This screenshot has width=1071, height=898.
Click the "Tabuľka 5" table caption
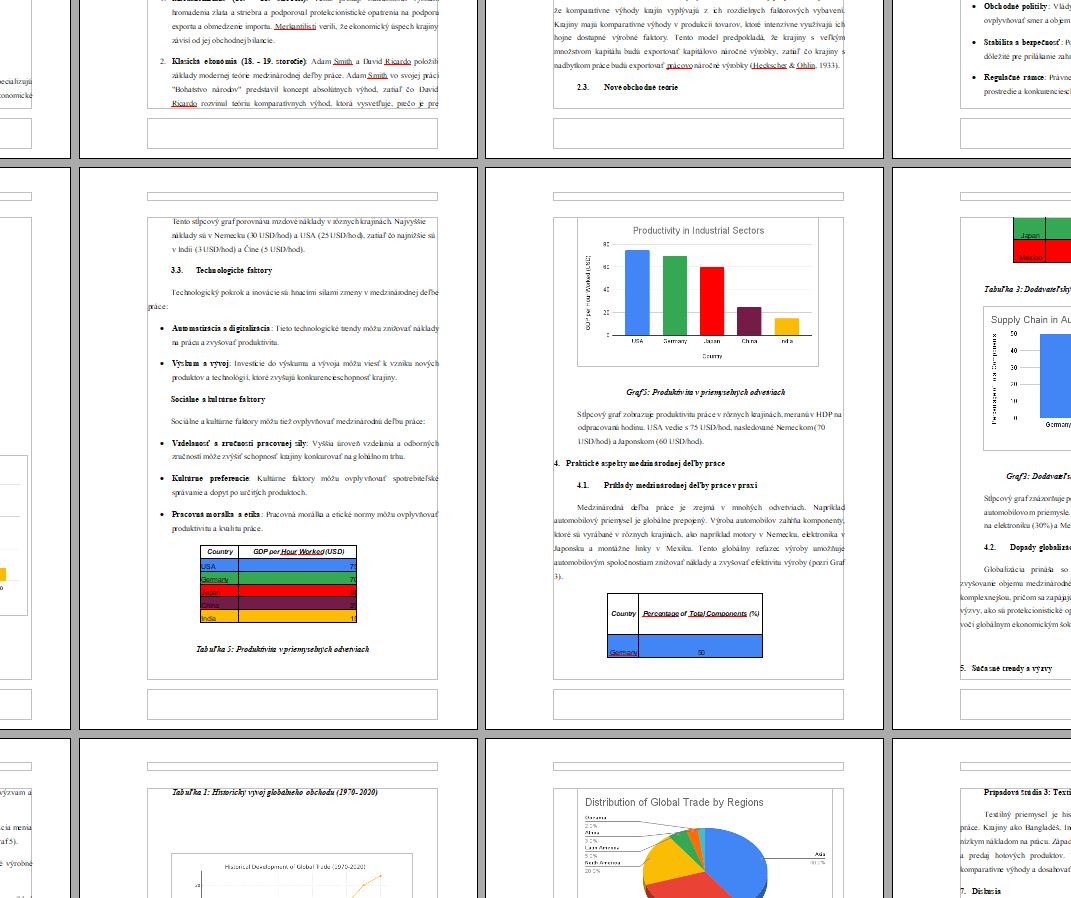[283, 649]
